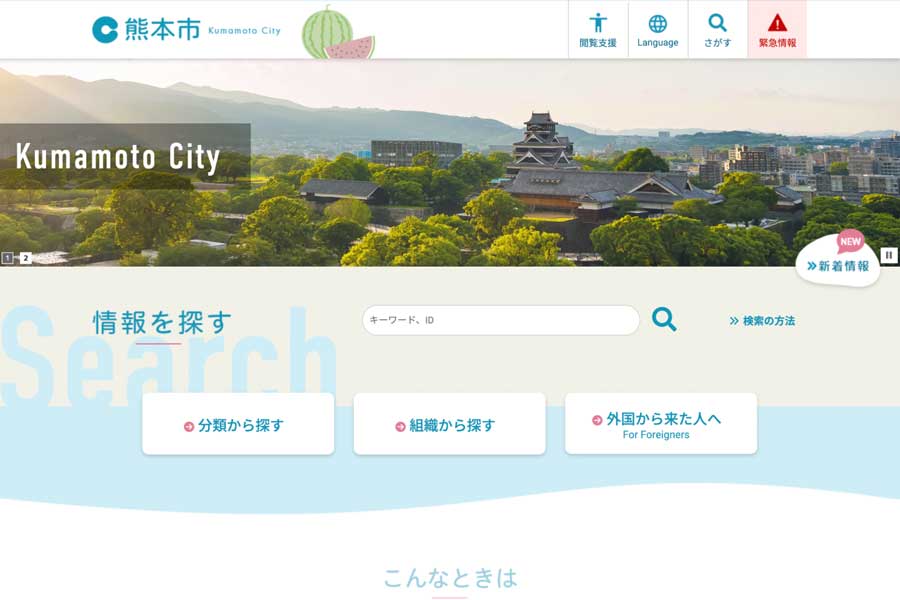Click the pink arrow icon on 組織から探す

[x=400, y=424]
